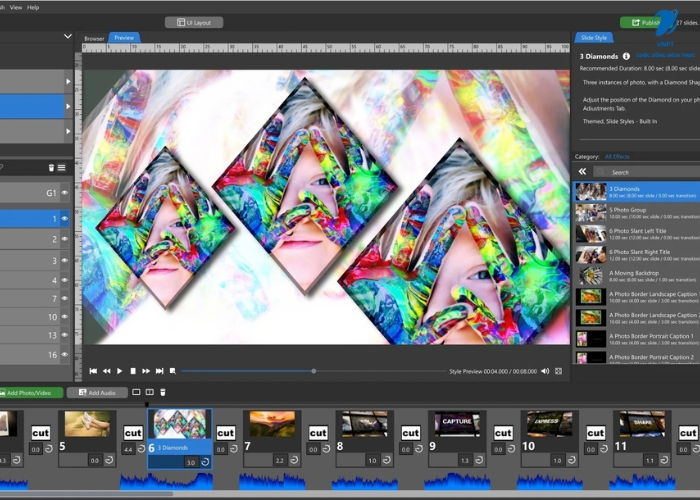Click the preview zoom icon beside playback controls
The image size is (700, 500).
(173, 371)
